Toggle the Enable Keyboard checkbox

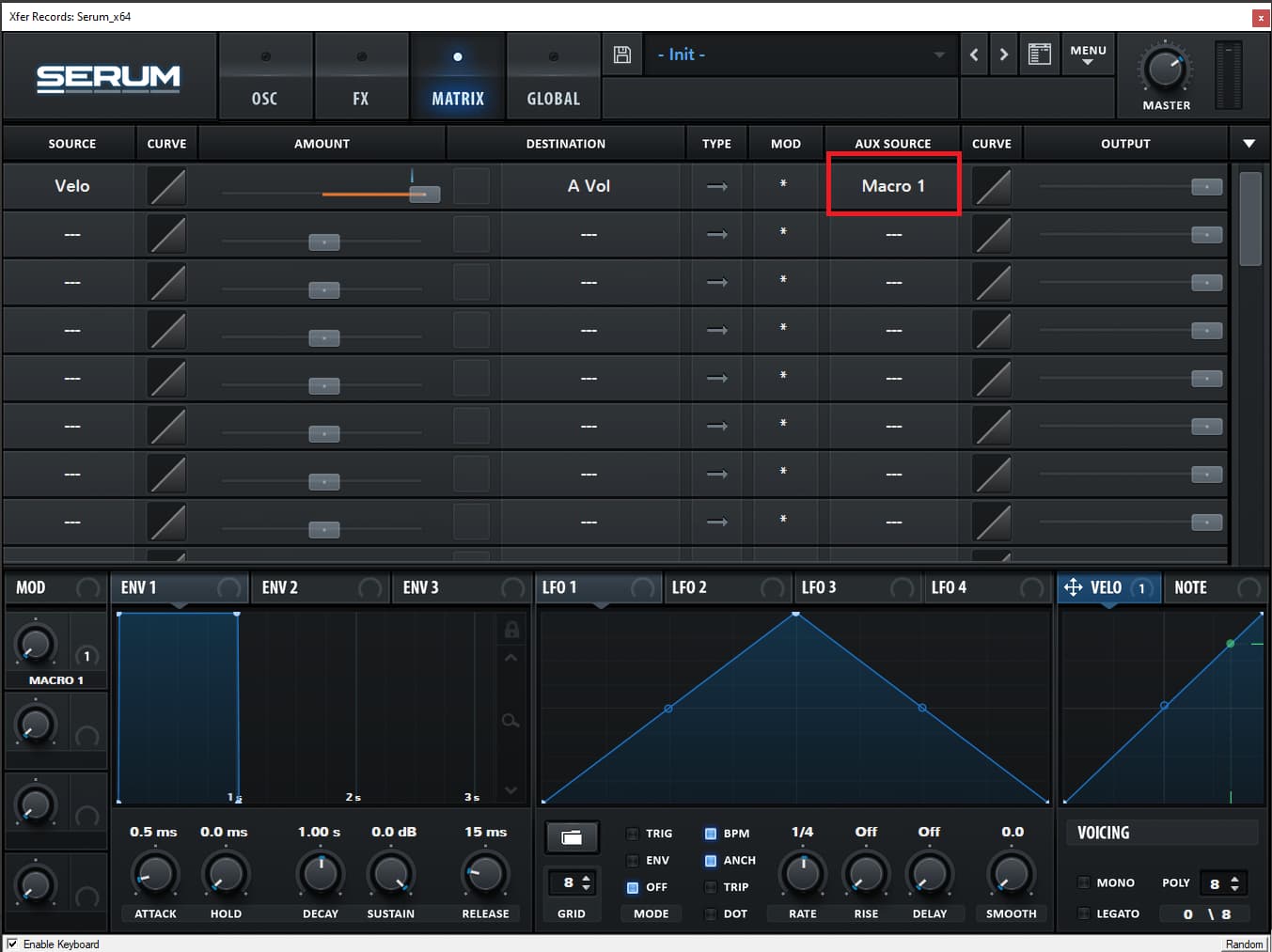click(x=12, y=944)
